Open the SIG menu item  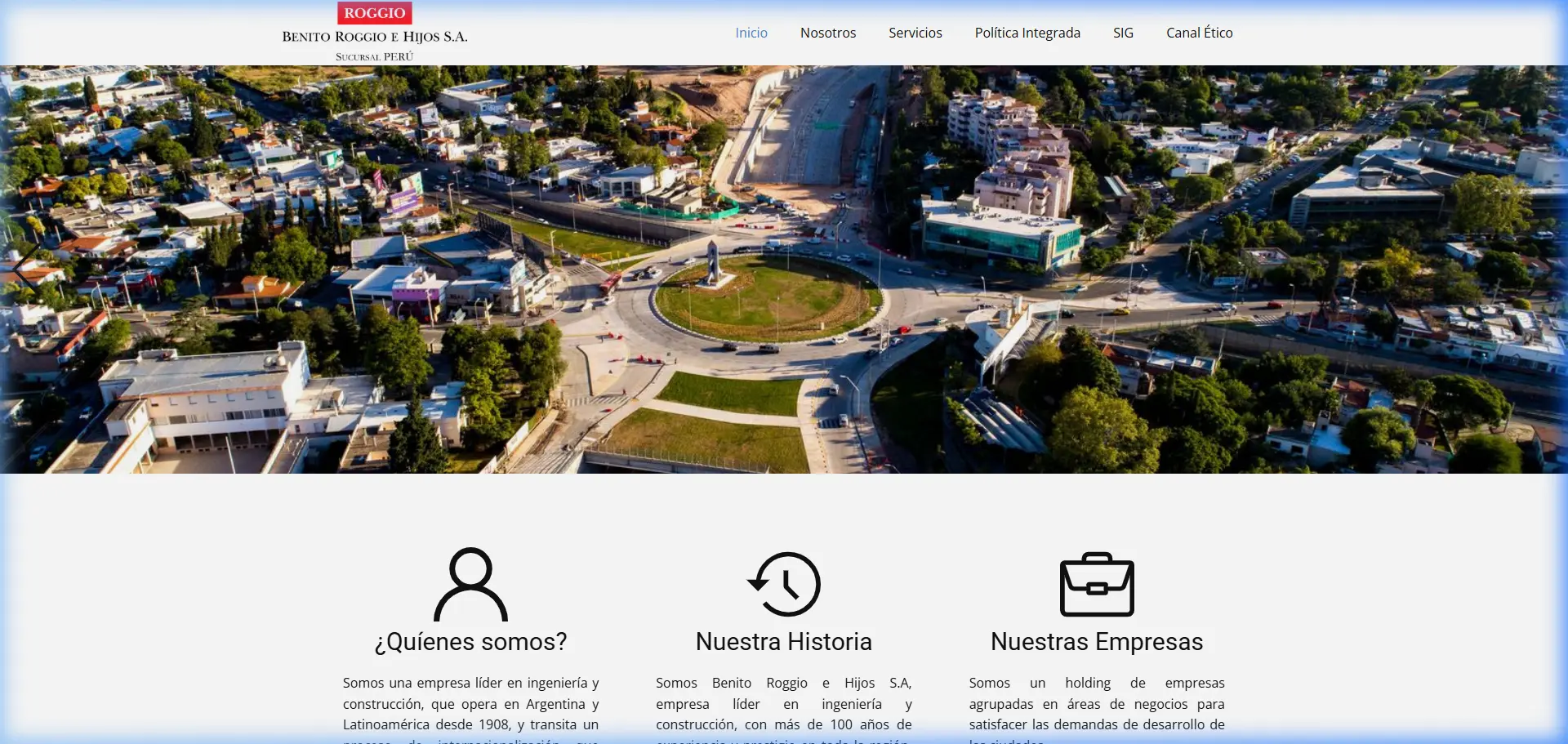[1123, 33]
